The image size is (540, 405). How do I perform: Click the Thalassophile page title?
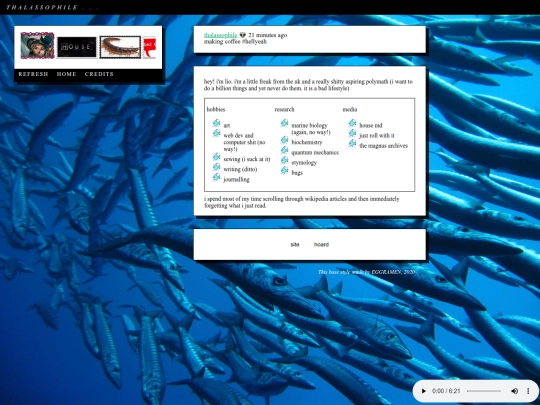[42, 7]
